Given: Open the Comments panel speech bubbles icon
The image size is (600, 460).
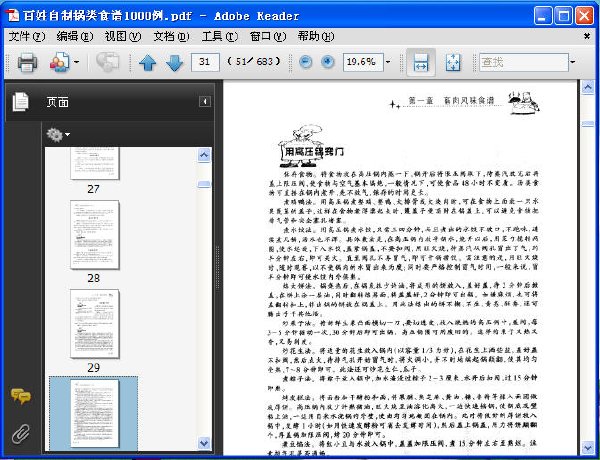Looking at the screenshot, I should coord(21,396).
